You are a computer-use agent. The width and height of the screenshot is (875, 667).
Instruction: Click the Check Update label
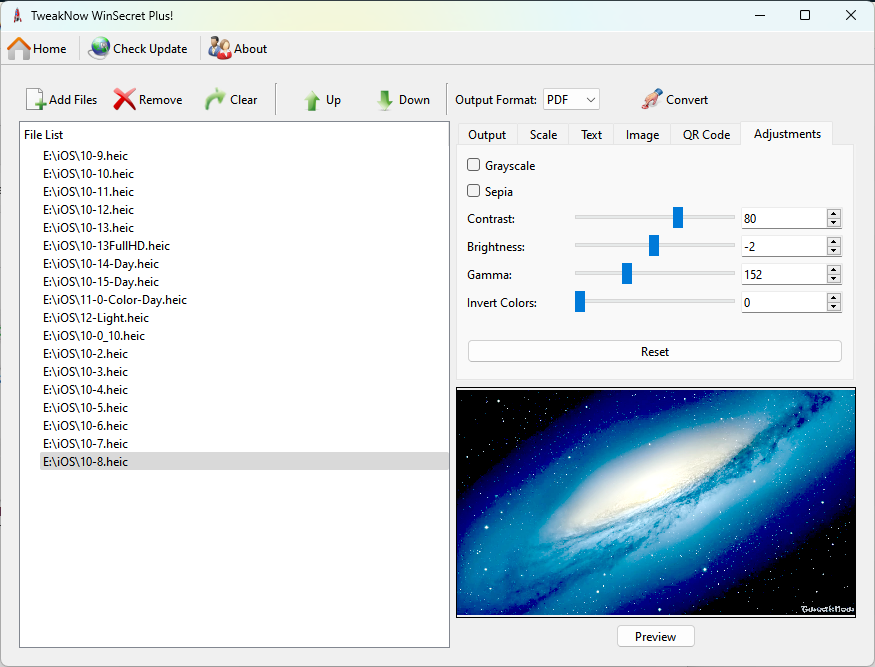click(x=150, y=49)
